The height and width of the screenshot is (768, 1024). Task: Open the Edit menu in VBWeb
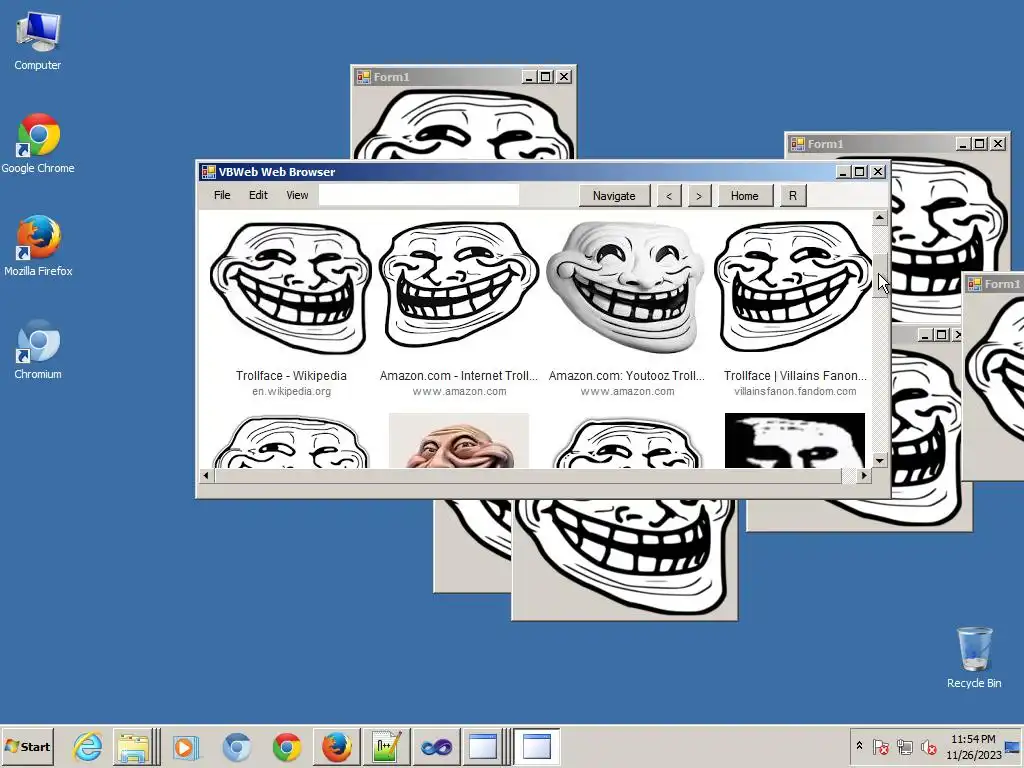pyautogui.click(x=258, y=195)
